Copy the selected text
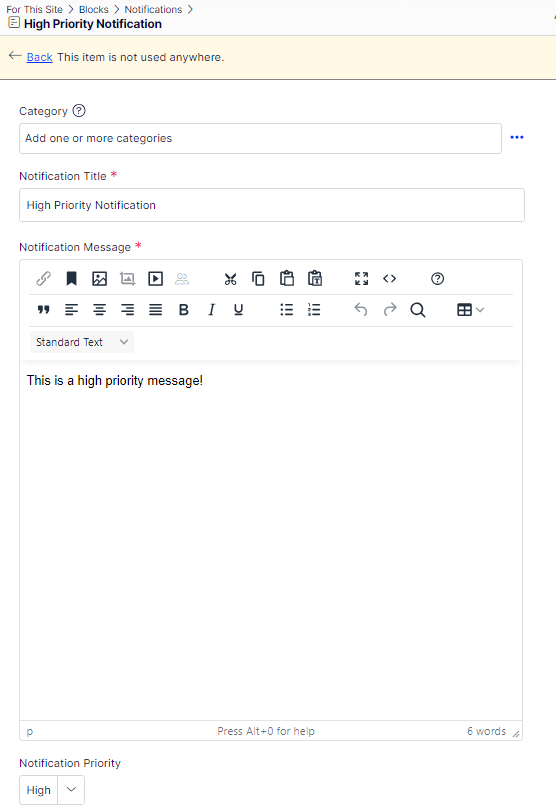556x809 pixels. (258, 279)
